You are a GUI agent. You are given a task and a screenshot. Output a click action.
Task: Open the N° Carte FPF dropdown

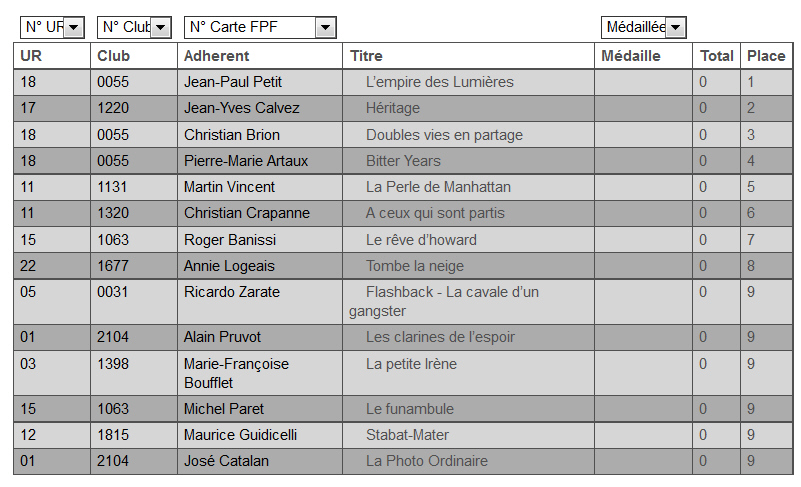tap(260, 27)
